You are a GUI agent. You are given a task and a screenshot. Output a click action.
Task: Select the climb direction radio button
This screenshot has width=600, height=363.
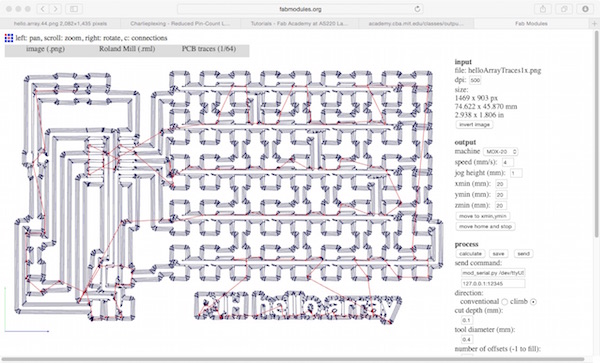(533, 302)
